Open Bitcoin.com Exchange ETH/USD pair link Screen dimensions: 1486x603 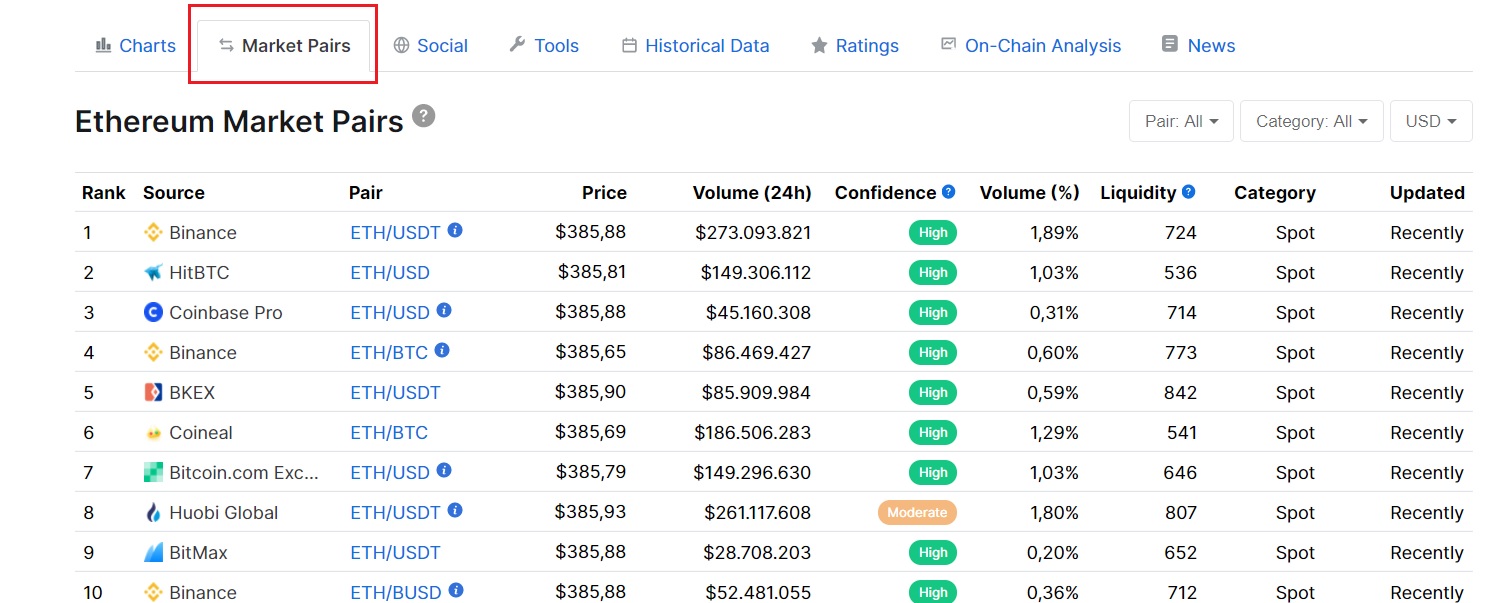point(390,473)
